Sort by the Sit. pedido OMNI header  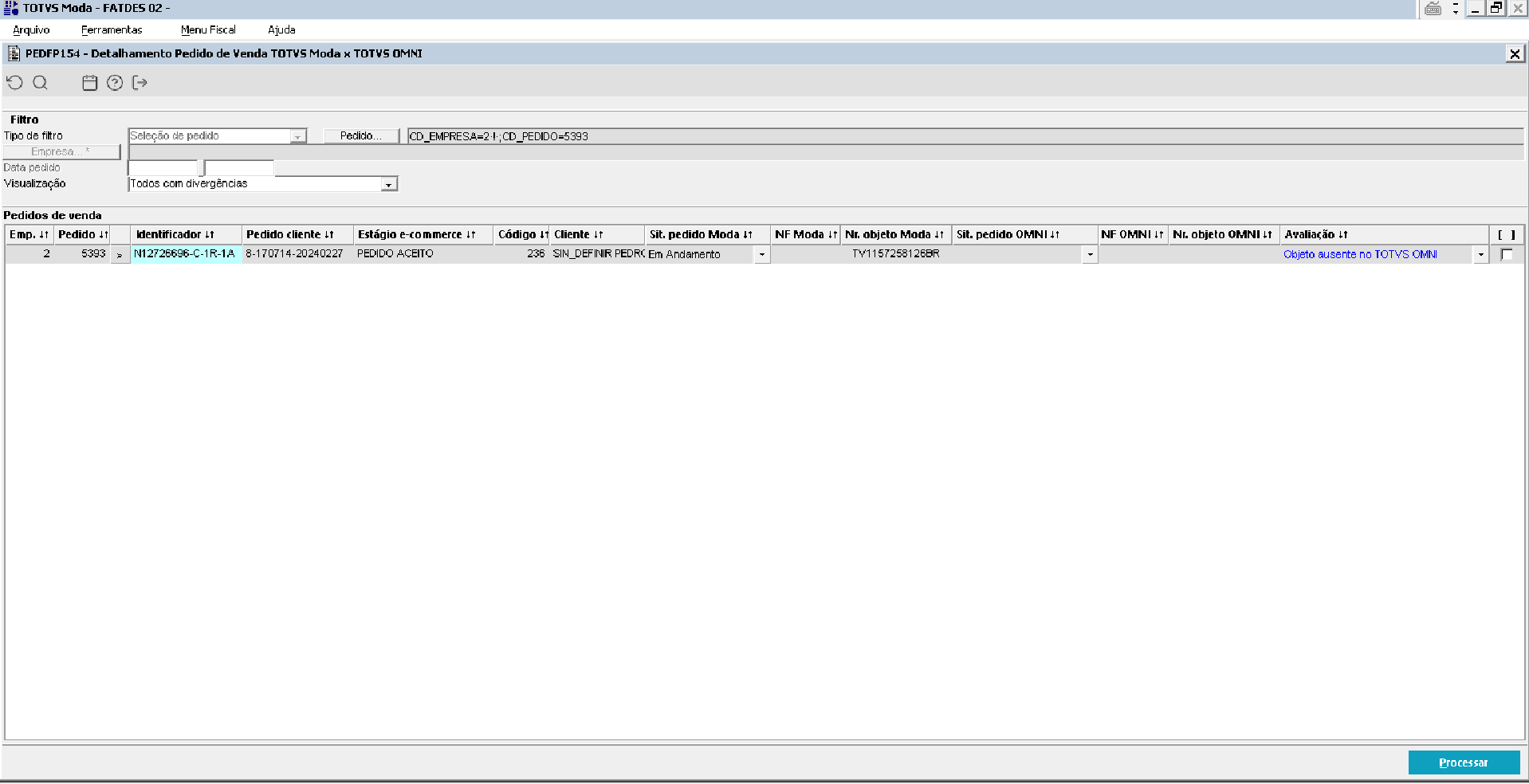click(1024, 234)
